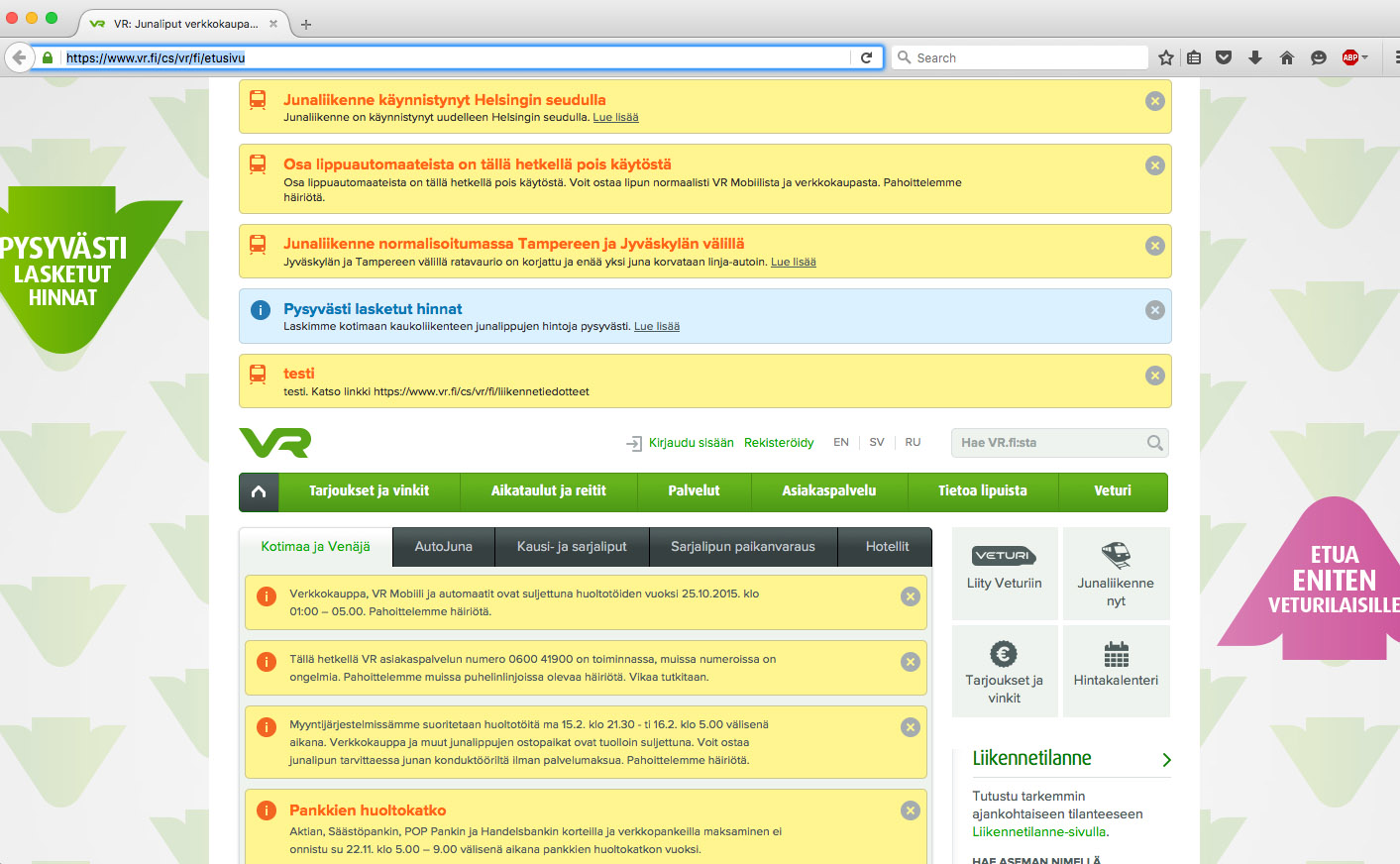Click the browser reload button
Image resolution: width=1400 pixels, height=864 pixels.
(866, 57)
